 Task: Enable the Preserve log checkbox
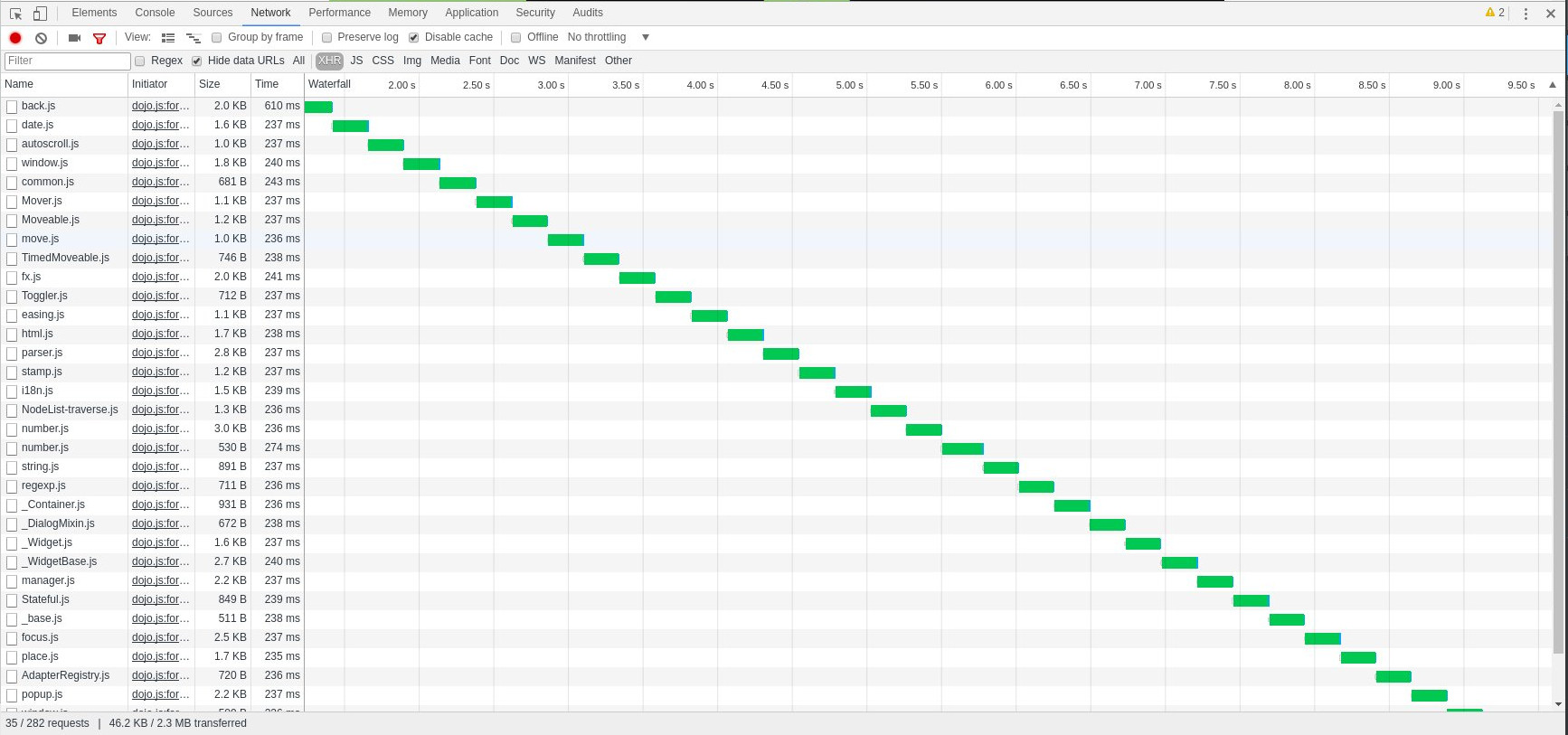[x=327, y=38]
